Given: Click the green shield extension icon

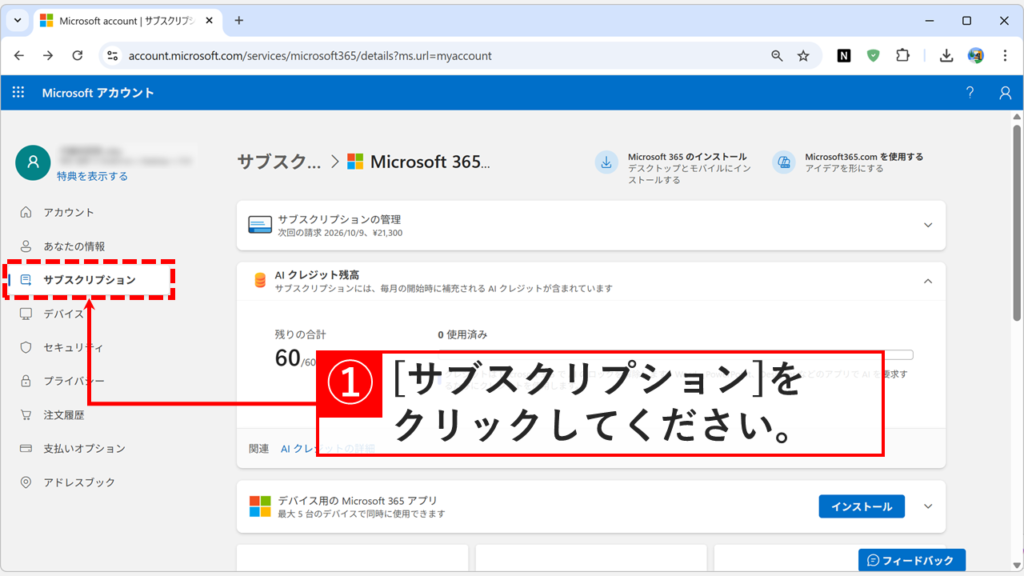Looking at the screenshot, I should click(x=873, y=56).
